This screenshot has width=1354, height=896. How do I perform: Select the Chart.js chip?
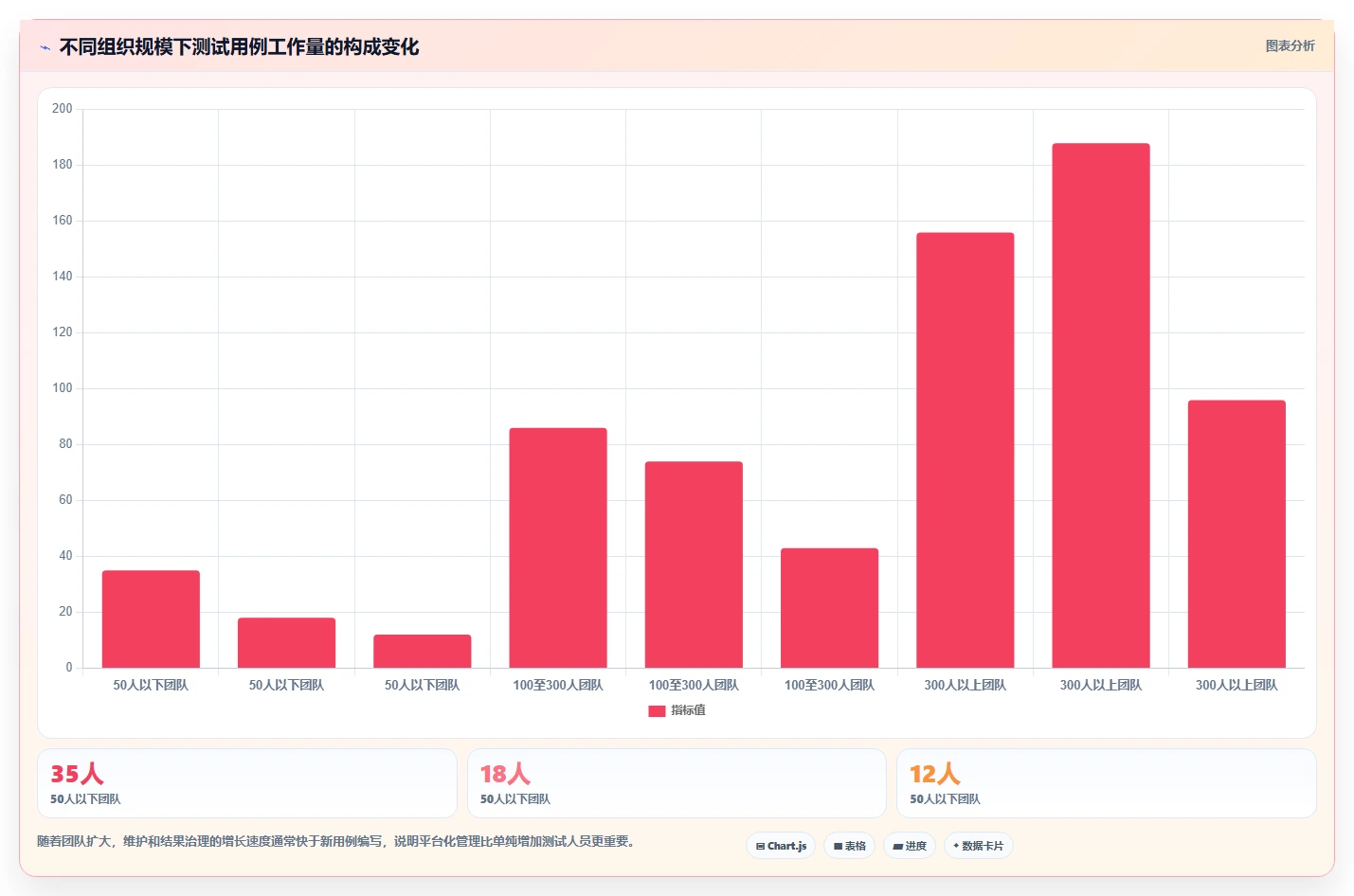781,846
